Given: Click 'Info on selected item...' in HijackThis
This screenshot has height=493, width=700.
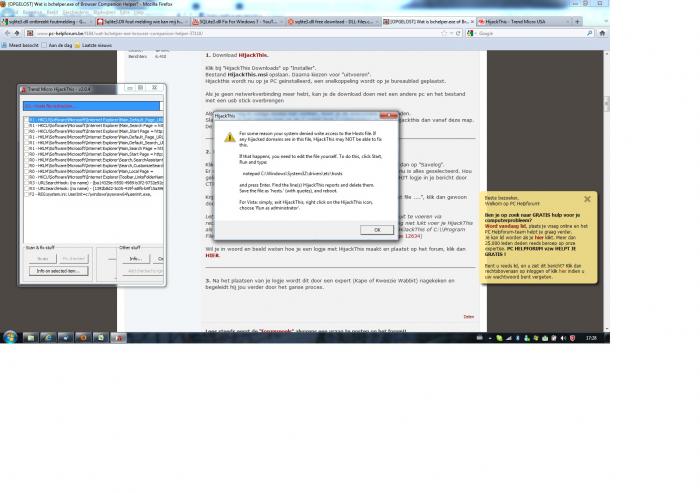Looking at the screenshot, I should (58, 271).
